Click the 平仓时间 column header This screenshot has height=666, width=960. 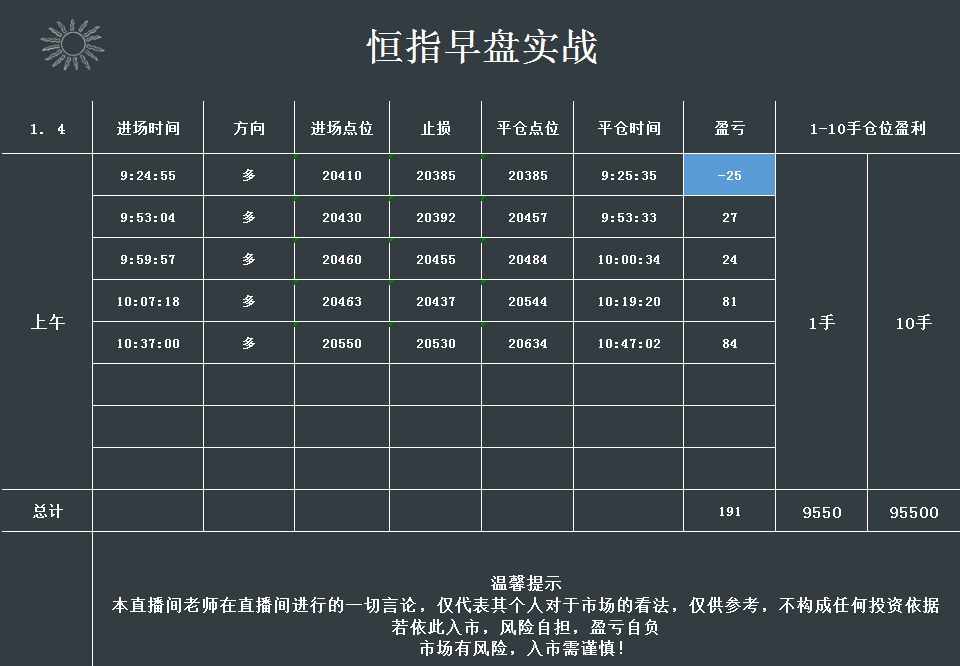coord(629,128)
